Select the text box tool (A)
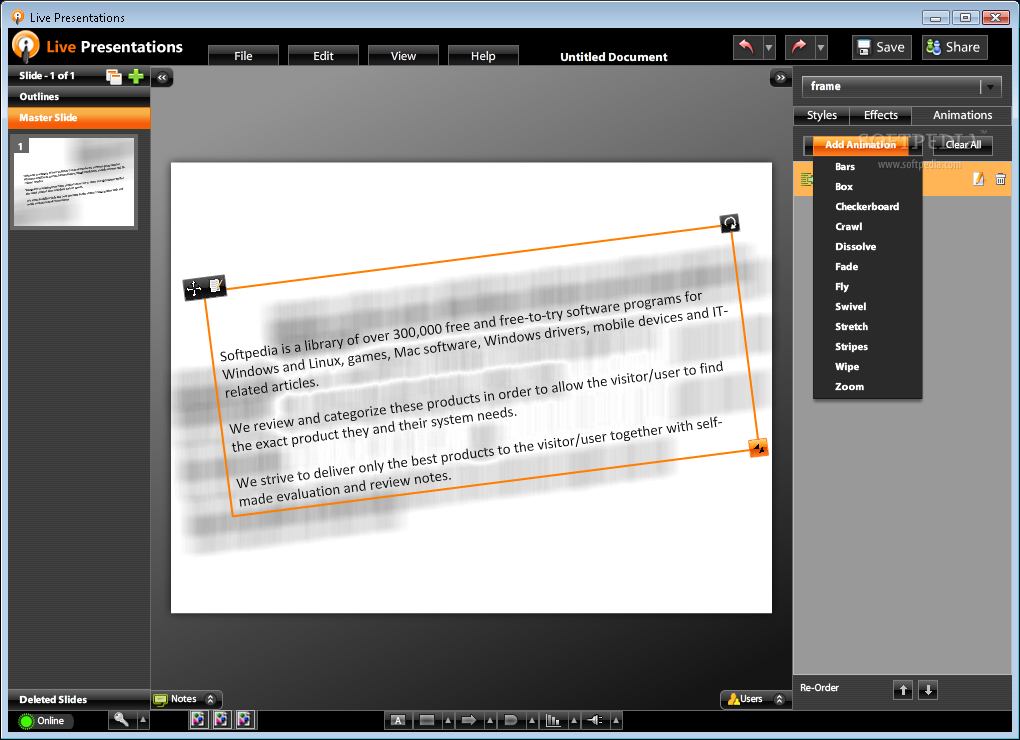The height and width of the screenshot is (740, 1020). click(398, 720)
